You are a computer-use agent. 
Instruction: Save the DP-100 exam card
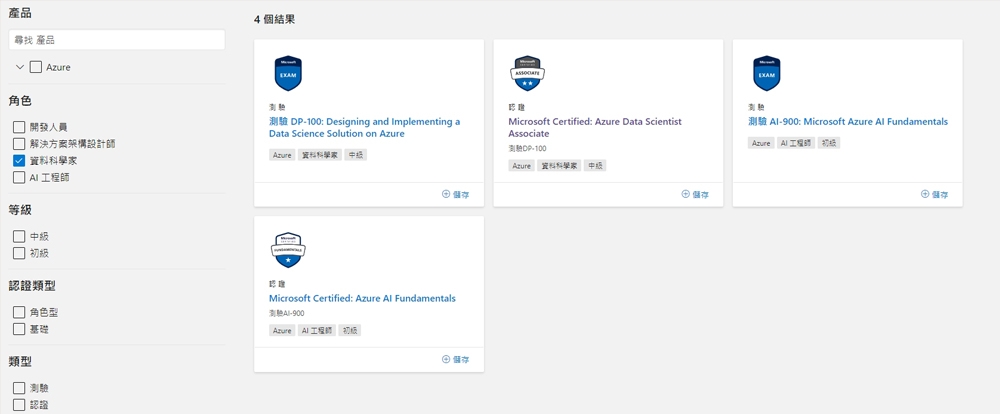tap(455, 195)
